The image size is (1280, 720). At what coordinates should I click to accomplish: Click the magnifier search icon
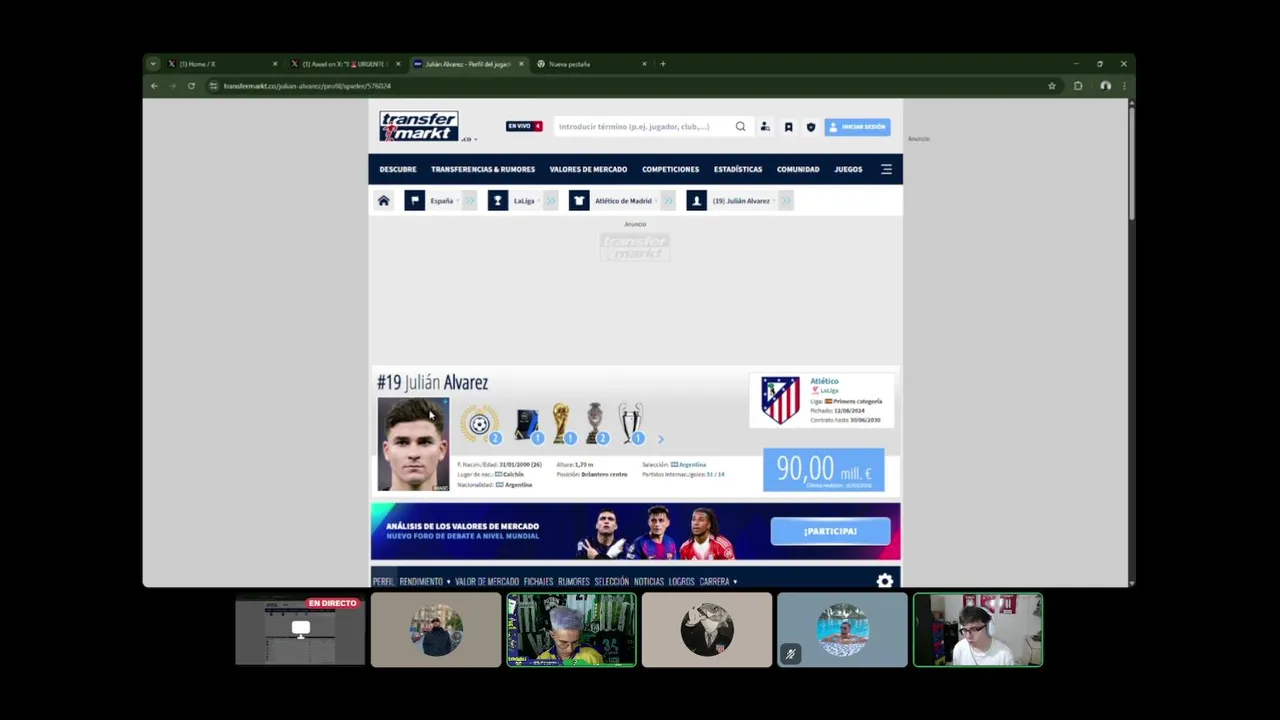point(741,127)
